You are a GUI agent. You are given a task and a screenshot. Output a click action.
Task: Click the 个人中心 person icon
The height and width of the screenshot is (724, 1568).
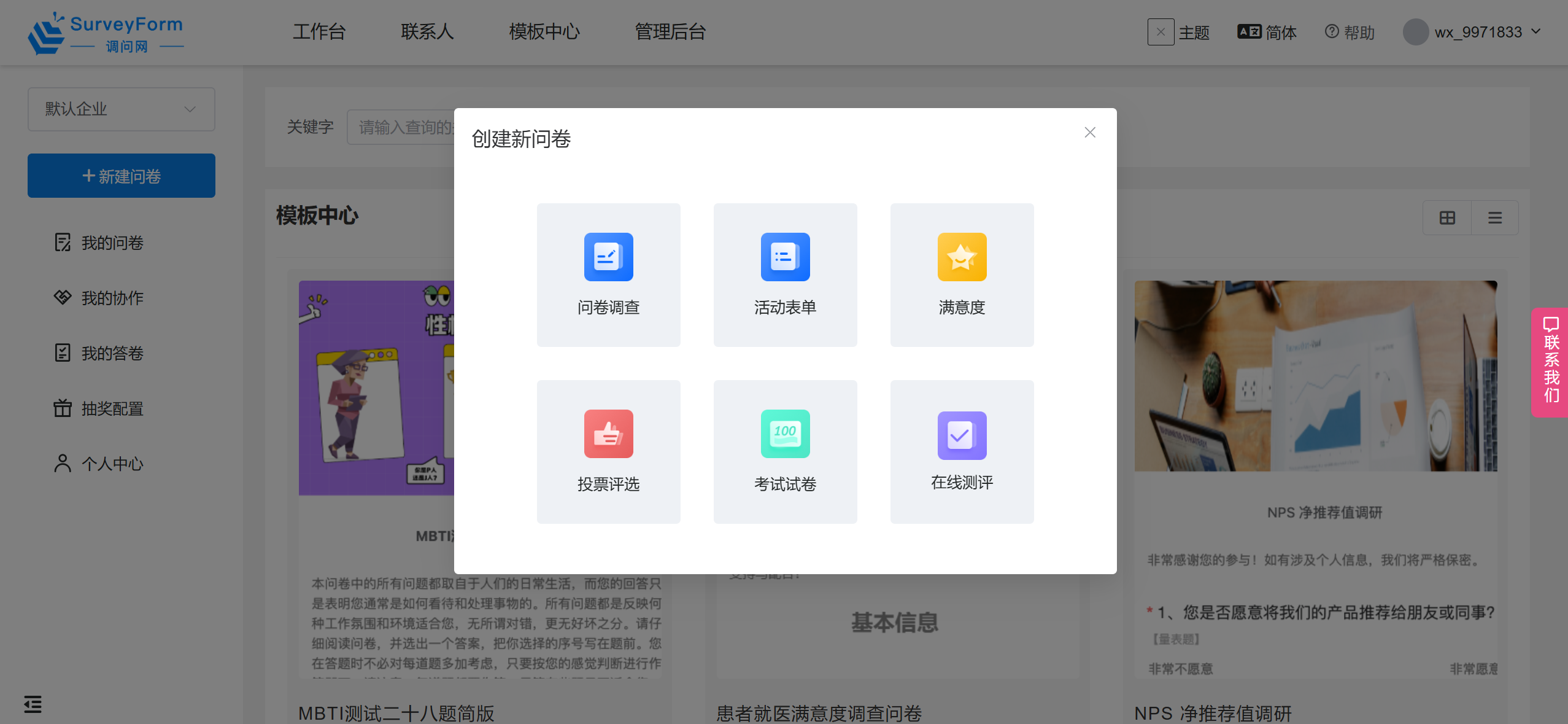pos(63,464)
